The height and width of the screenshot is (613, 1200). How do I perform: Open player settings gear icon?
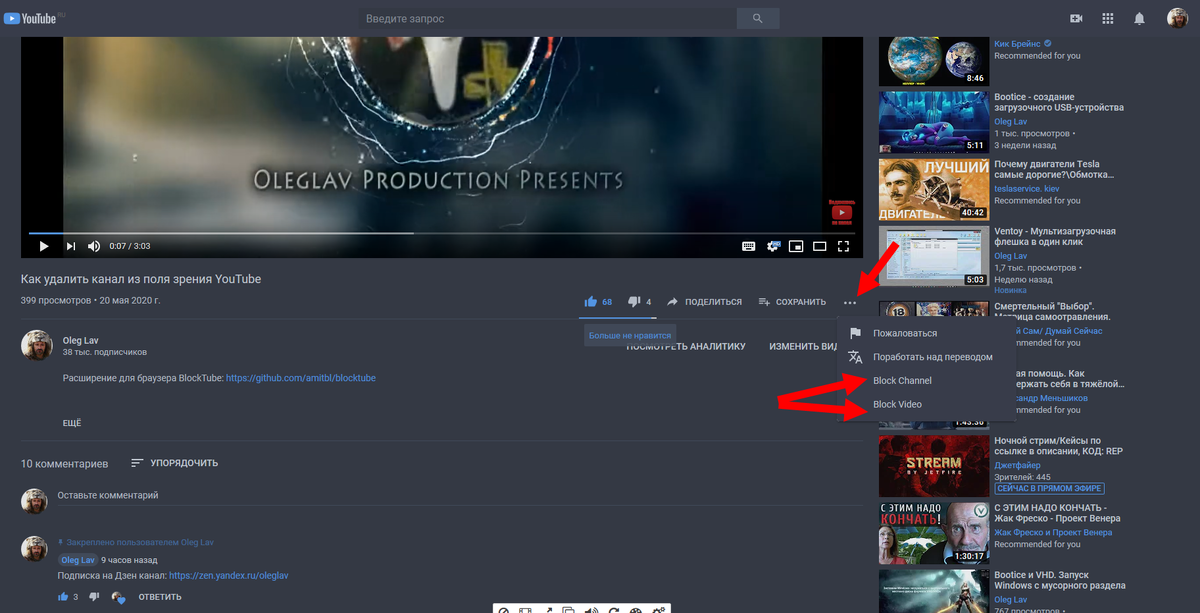point(772,246)
